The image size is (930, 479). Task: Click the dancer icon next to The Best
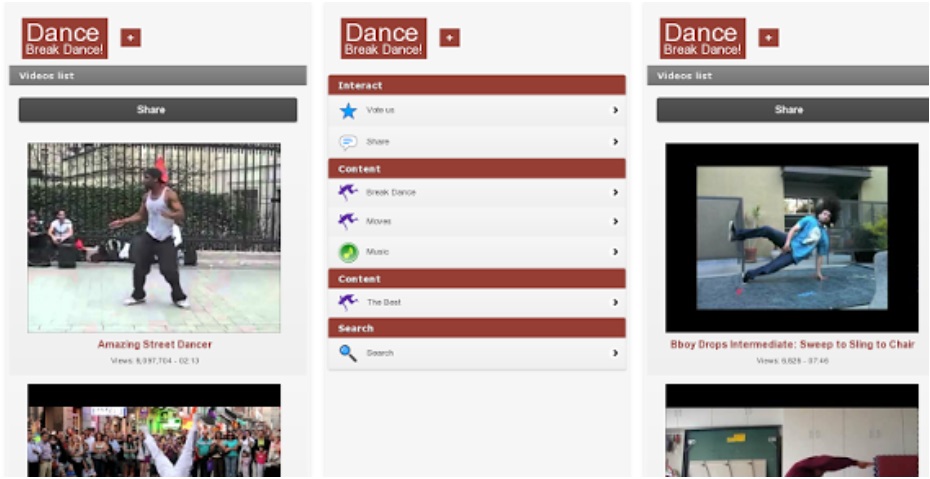click(347, 302)
